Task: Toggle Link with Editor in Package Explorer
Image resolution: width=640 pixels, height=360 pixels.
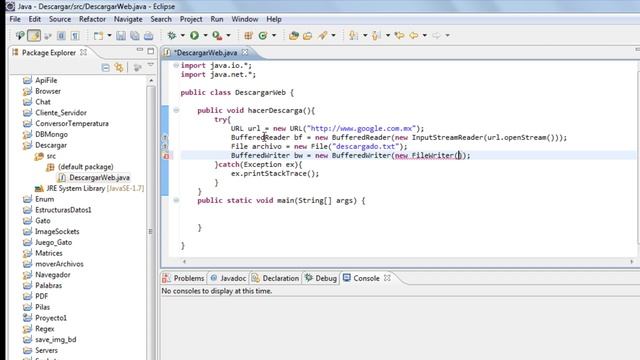Action: point(119,67)
